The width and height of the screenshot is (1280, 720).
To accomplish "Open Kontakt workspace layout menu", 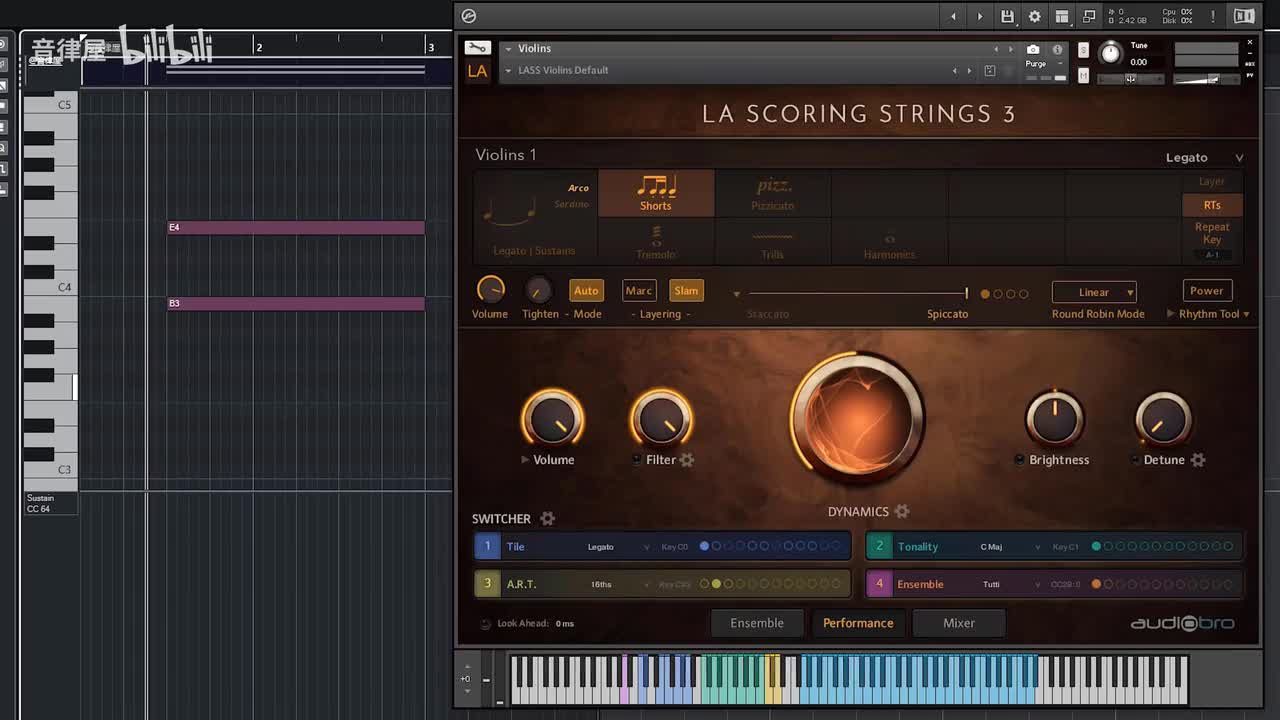I will pyautogui.click(x=1062, y=16).
